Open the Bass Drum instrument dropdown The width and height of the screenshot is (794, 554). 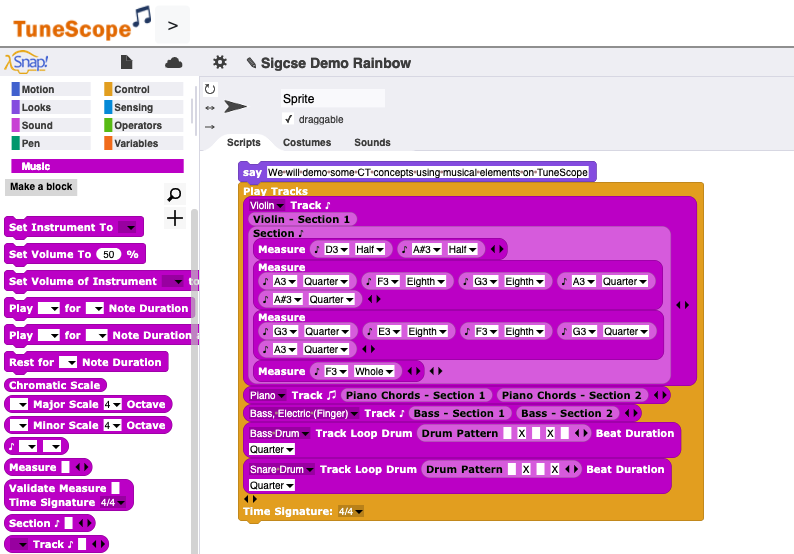[279, 433]
